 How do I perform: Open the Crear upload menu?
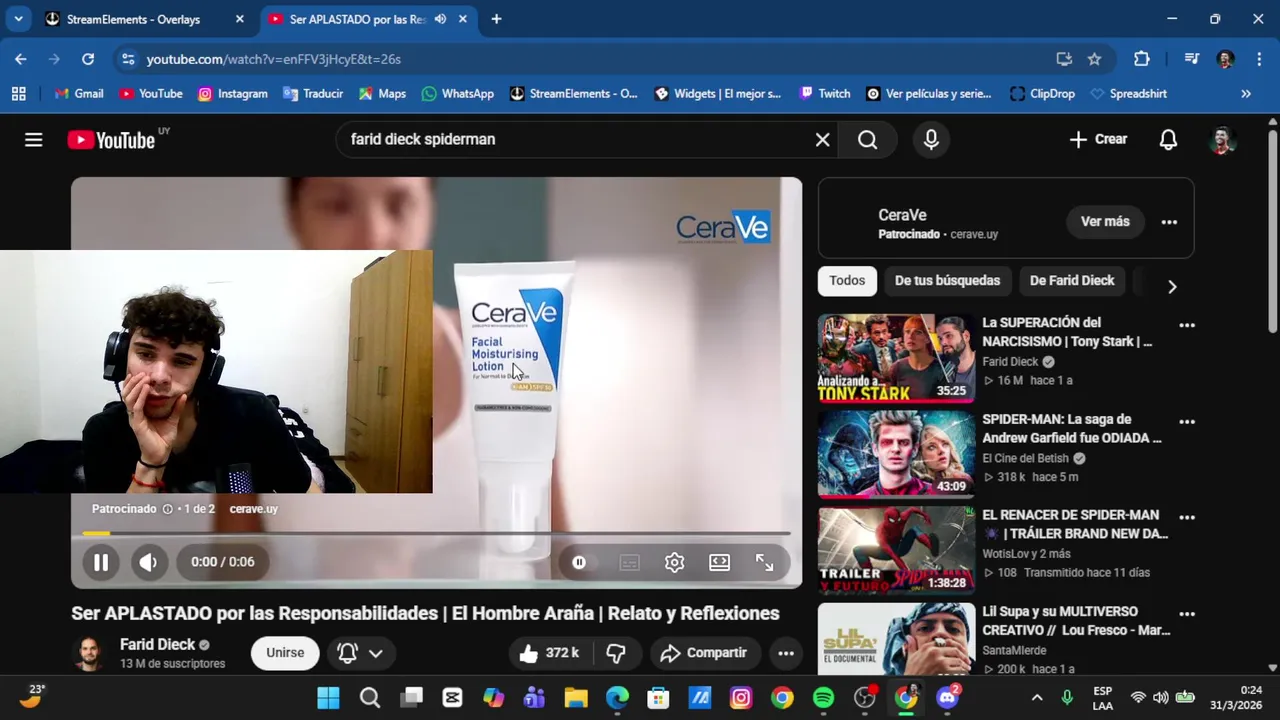(x=1098, y=140)
